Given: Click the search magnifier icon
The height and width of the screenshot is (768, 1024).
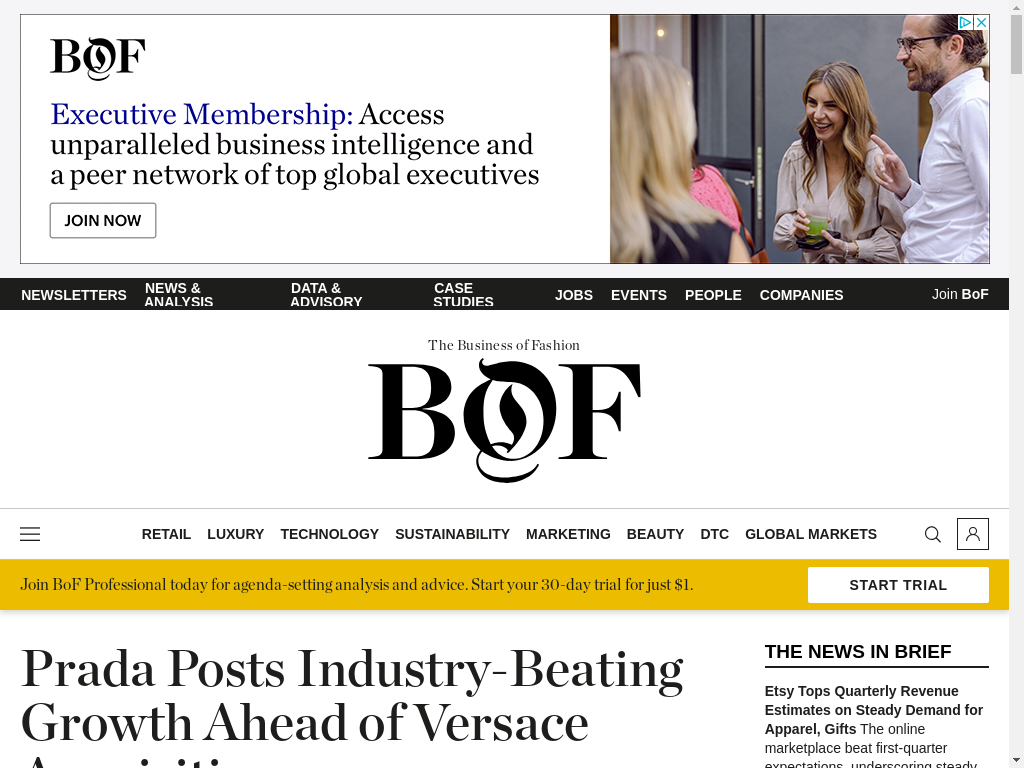Looking at the screenshot, I should point(933,534).
